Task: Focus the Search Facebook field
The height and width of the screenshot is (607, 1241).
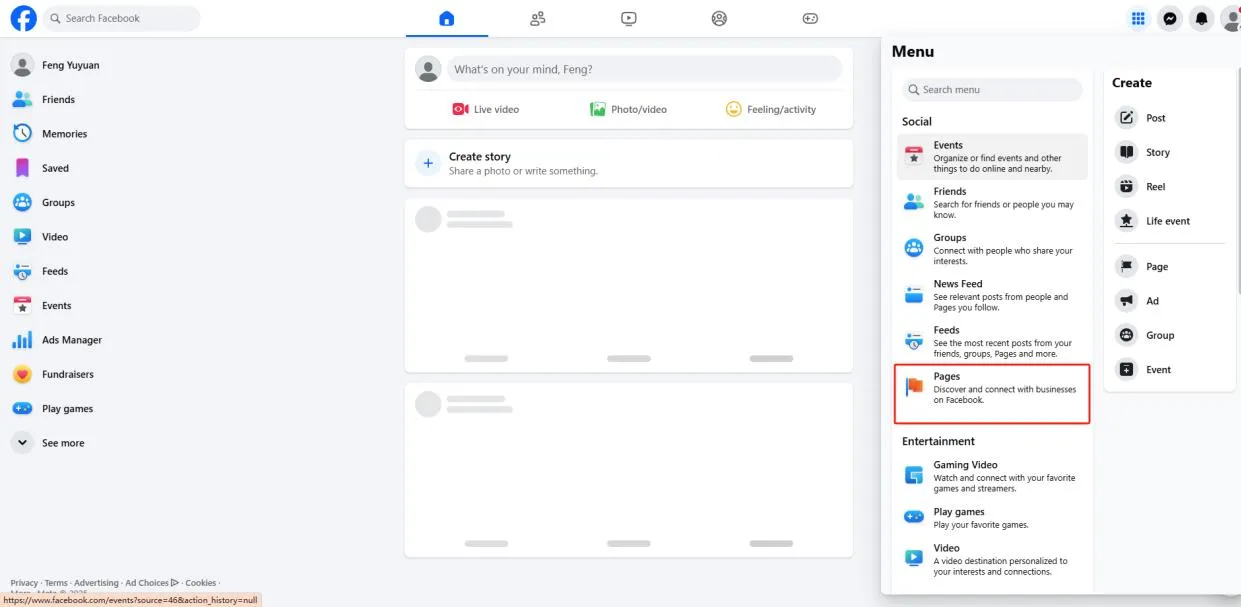Action: [121, 18]
